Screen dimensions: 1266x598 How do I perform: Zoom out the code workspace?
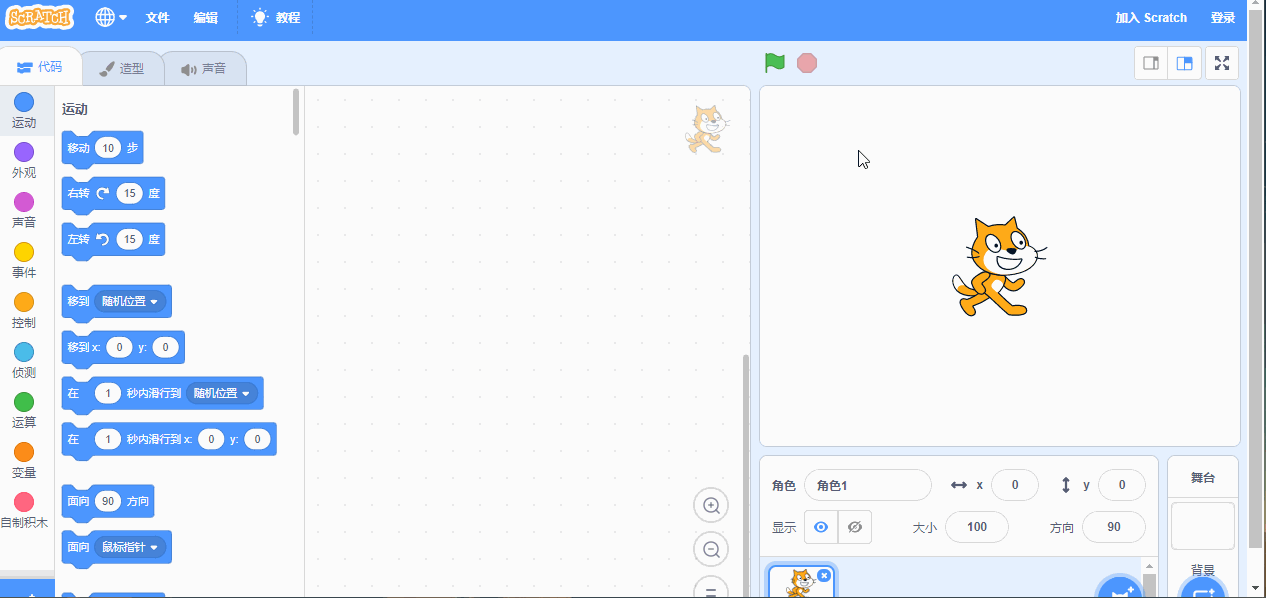coord(711,549)
